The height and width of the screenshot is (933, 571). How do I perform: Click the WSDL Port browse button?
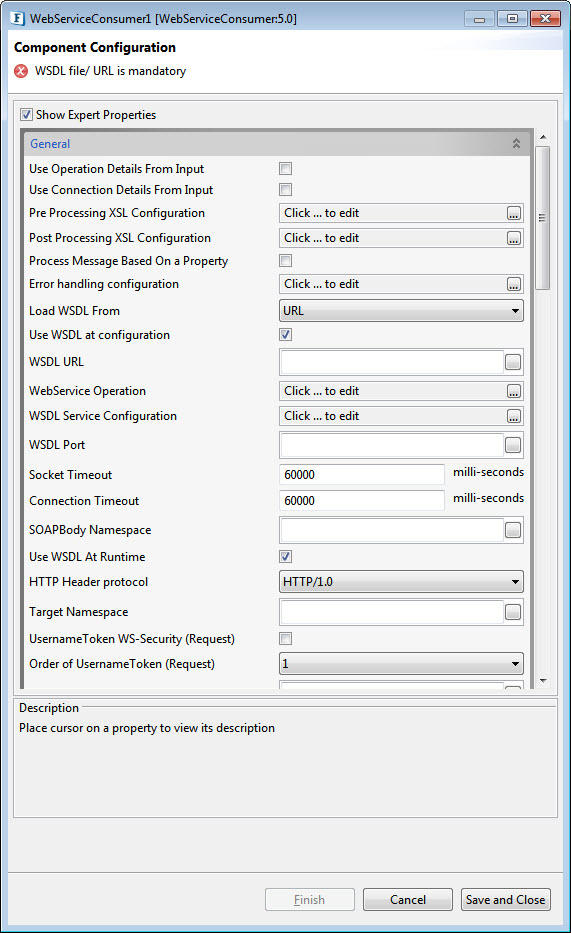pos(513,445)
